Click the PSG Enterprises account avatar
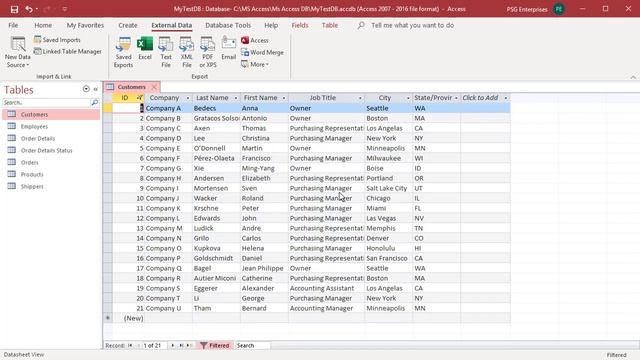Image resolution: width=640 pixels, height=360 pixels. [x=559, y=9]
